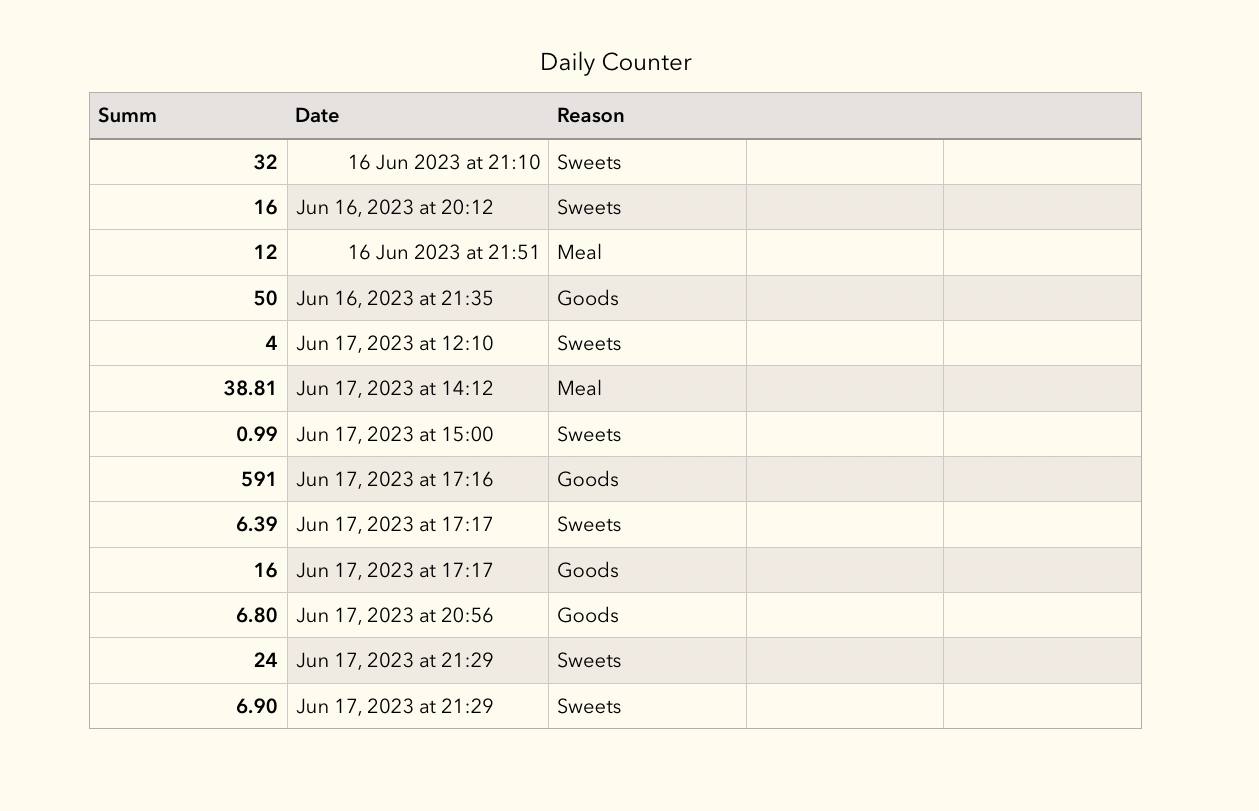Click the Summ cell with value 6.90
The image size is (1259, 811).
click(x=188, y=706)
